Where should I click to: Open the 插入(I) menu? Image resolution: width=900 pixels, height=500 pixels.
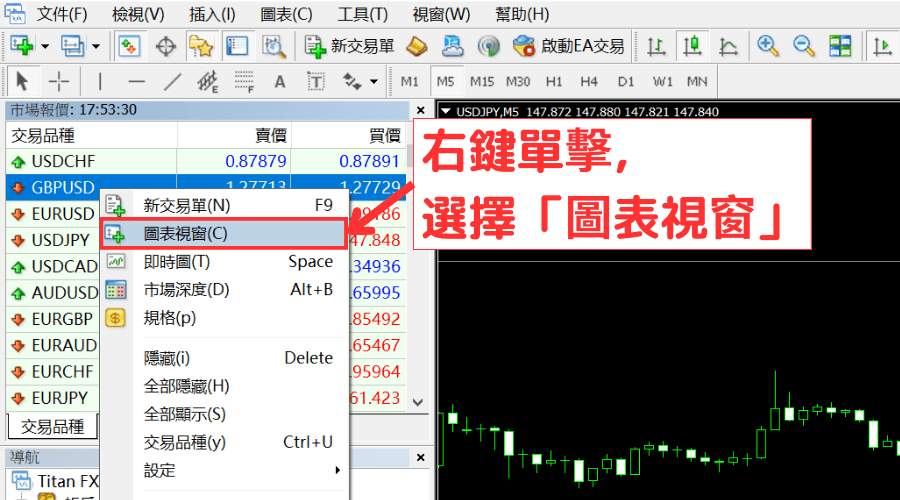(212, 14)
